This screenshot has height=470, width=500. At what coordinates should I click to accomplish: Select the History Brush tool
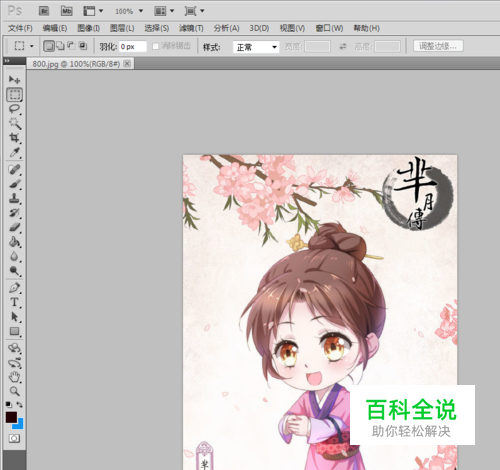coord(14,213)
